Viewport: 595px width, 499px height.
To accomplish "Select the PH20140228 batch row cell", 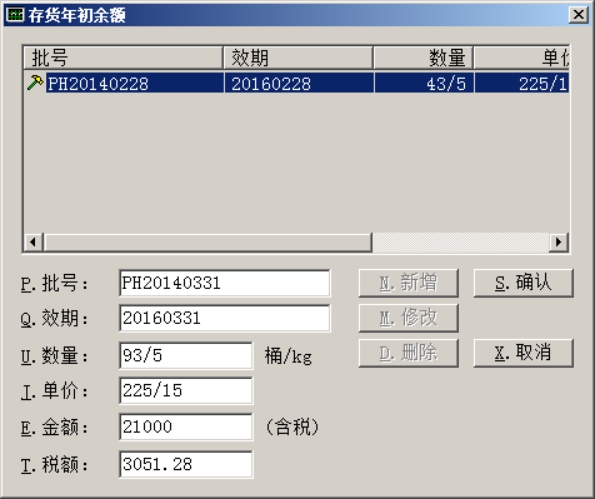I will (x=135, y=83).
